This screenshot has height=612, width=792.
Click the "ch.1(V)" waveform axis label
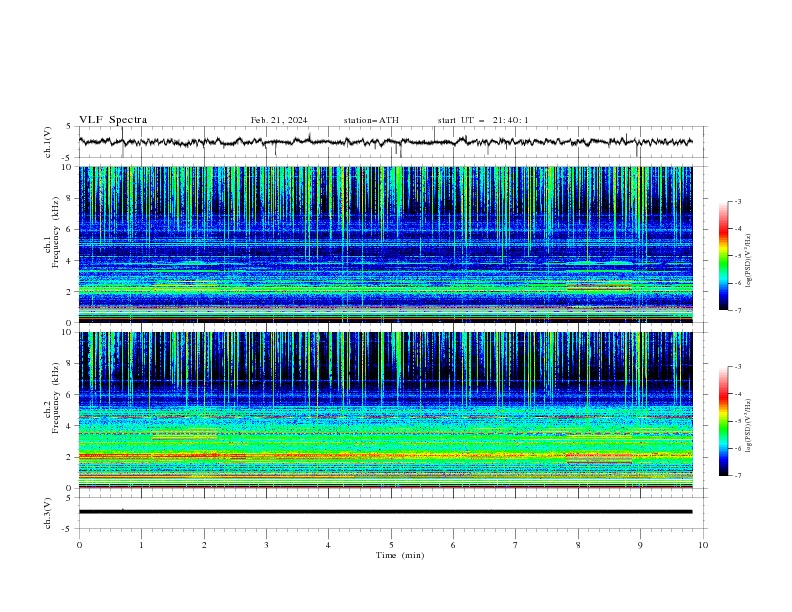coord(48,142)
